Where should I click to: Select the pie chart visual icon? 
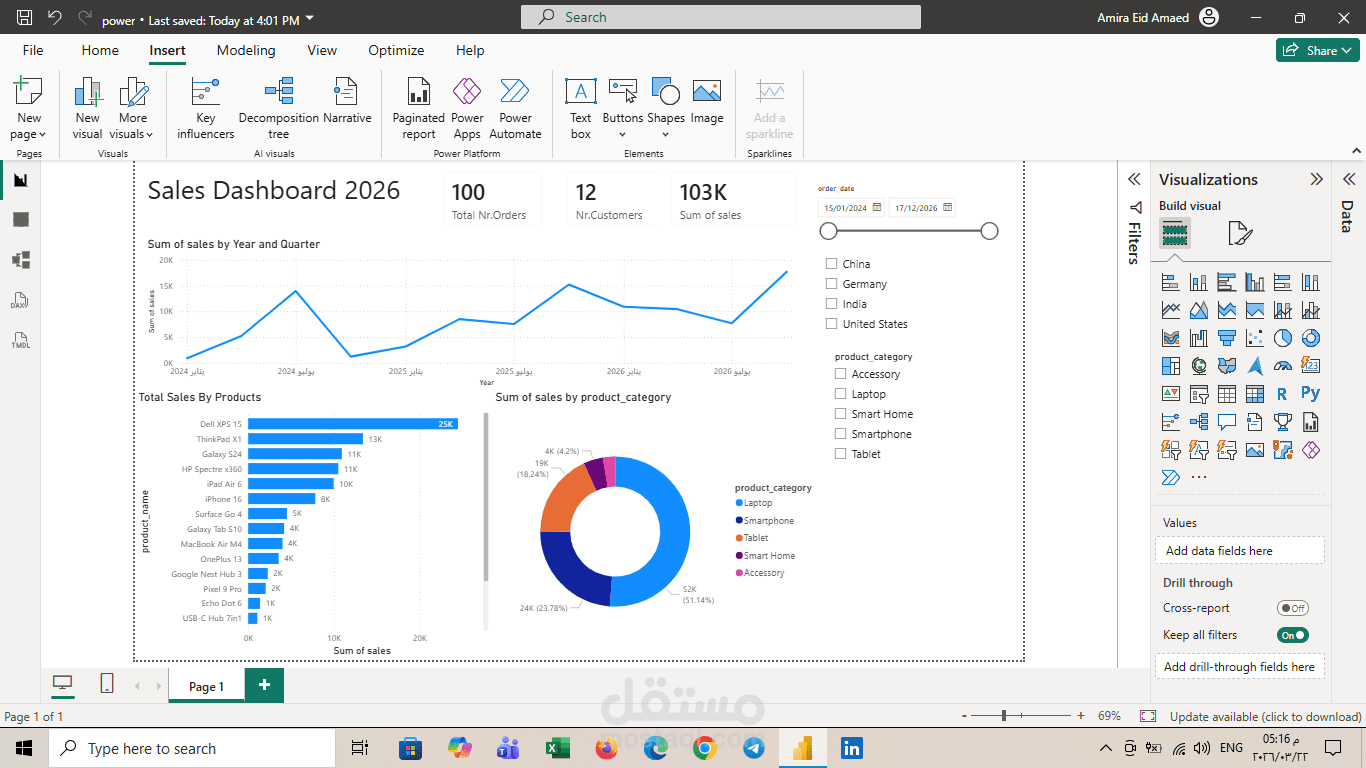pos(1283,338)
